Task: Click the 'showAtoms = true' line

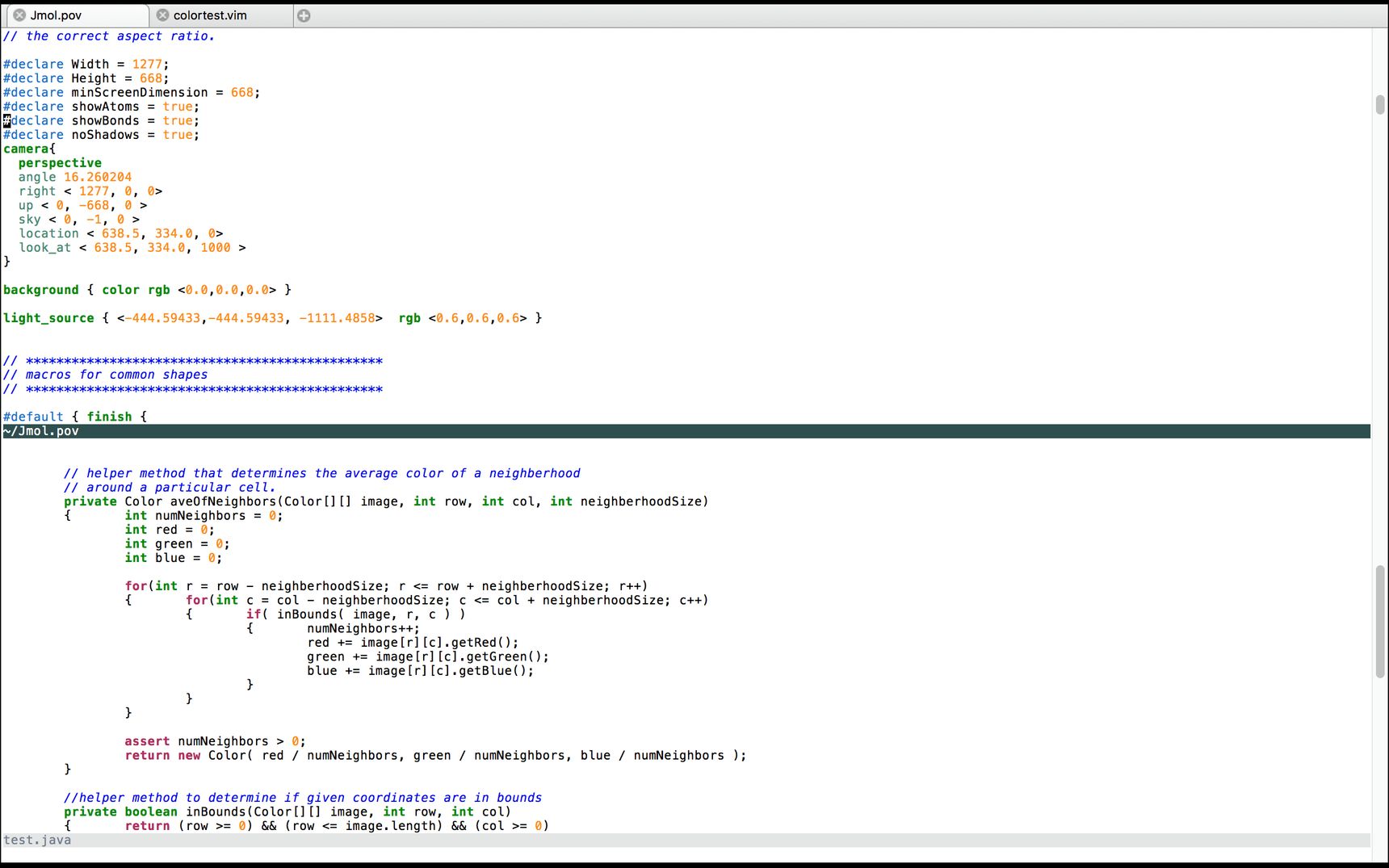Action: 101,107
